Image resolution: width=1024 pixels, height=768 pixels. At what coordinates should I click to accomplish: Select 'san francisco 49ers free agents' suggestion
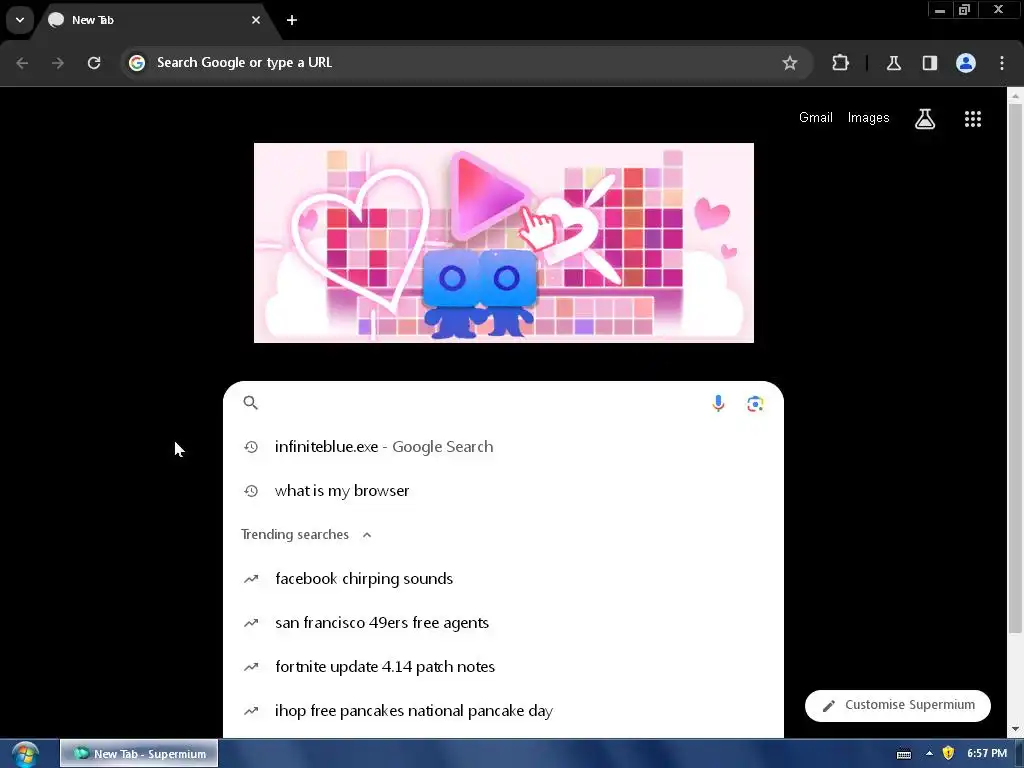pos(503,622)
